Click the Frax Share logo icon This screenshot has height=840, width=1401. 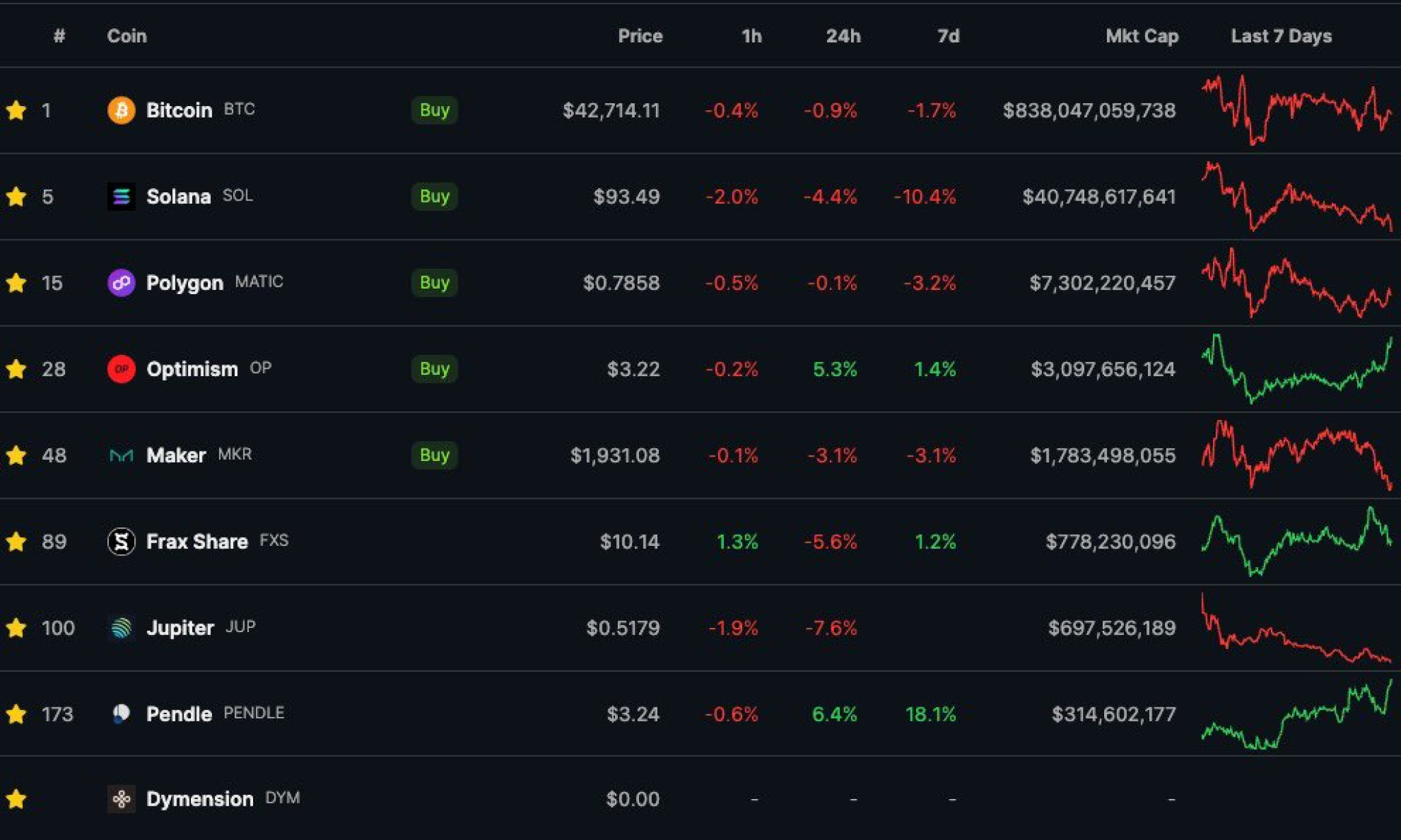pos(121,541)
